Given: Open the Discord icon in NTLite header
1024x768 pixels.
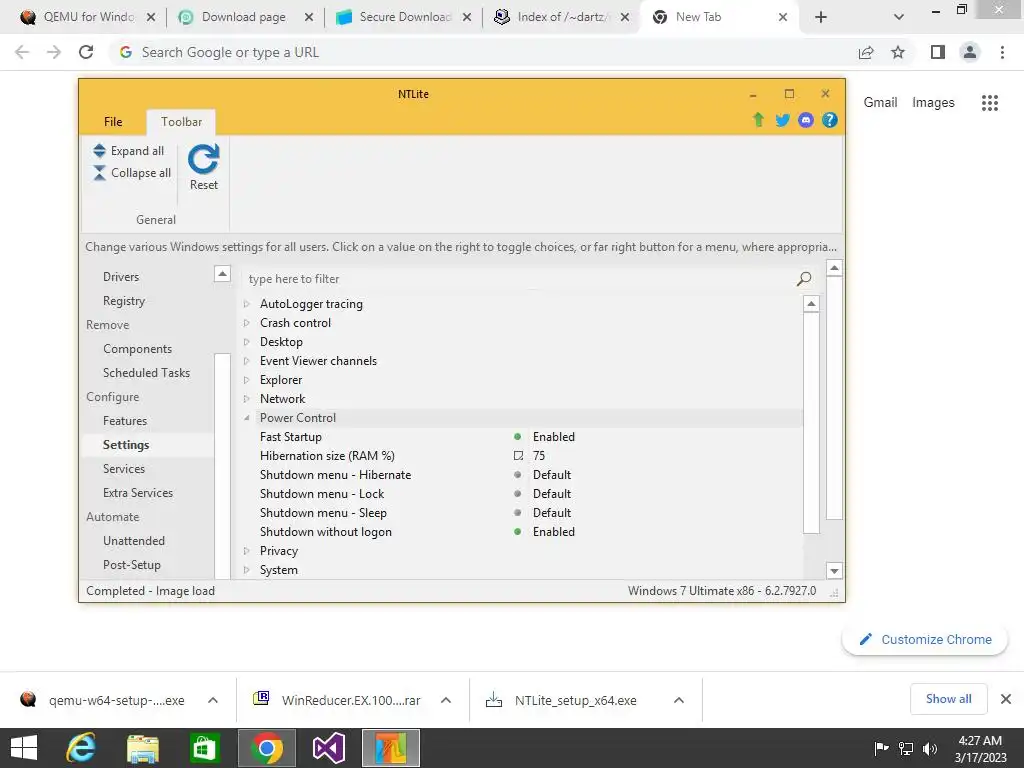Looking at the screenshot, I should (806, 120).
